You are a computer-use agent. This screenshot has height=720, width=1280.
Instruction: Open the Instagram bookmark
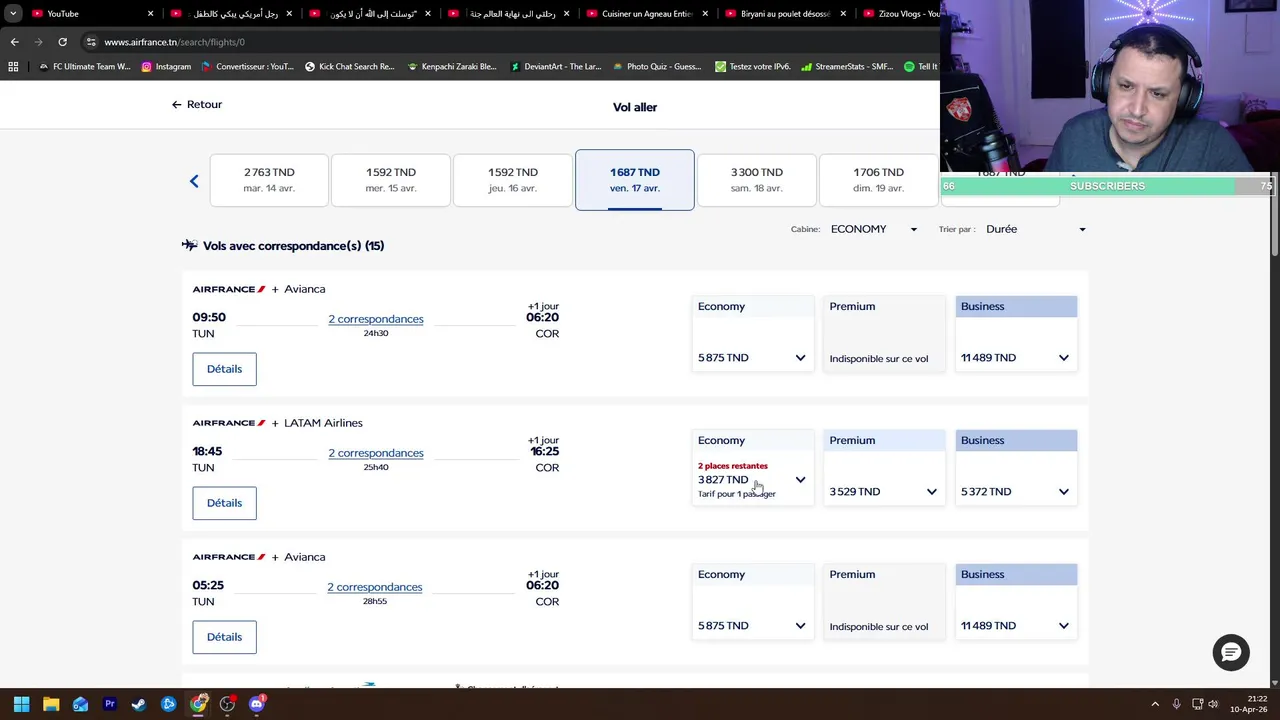(x=166, y=66)
